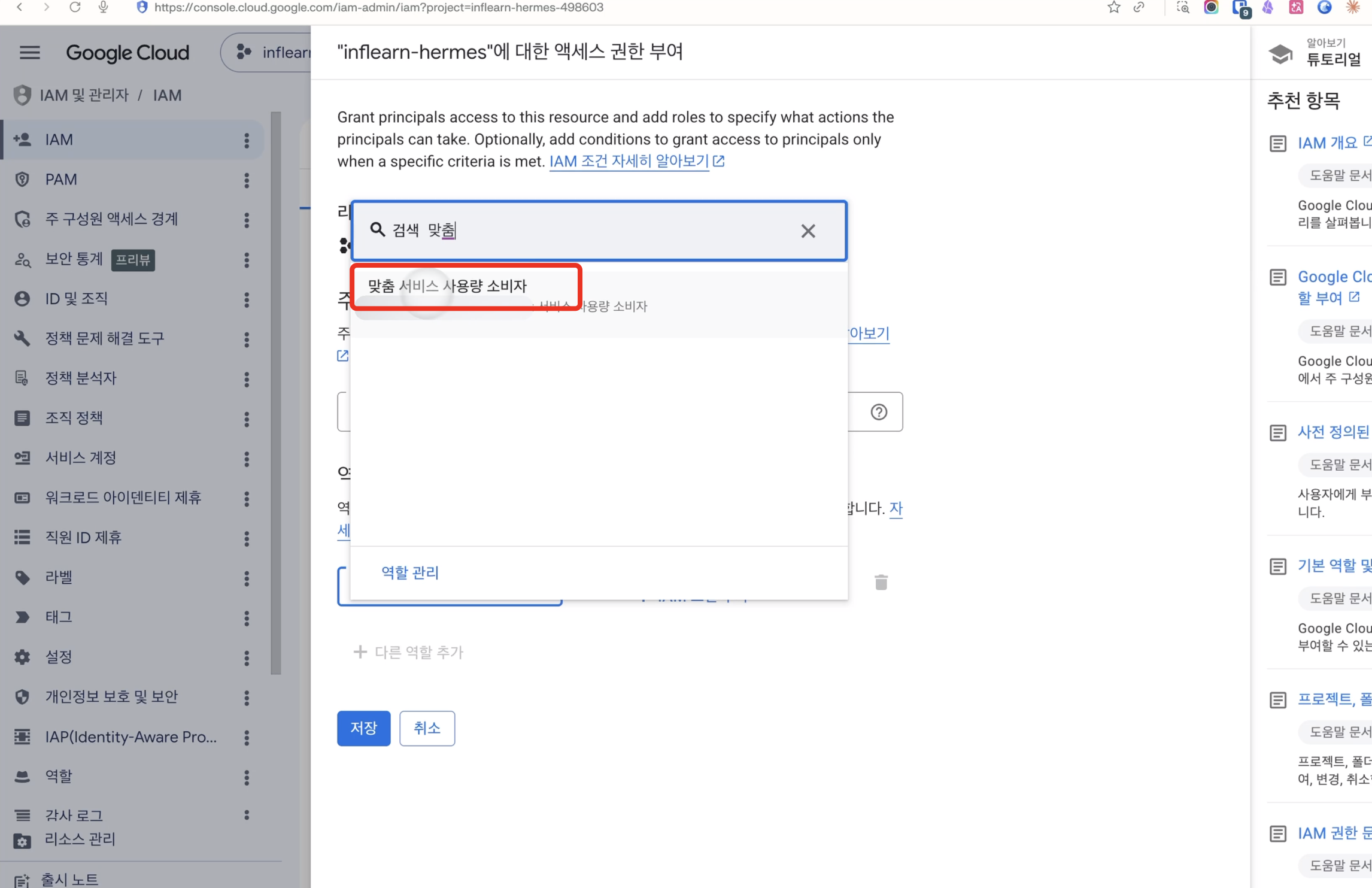Bookmark this page with the star icon

[1113, 7]
